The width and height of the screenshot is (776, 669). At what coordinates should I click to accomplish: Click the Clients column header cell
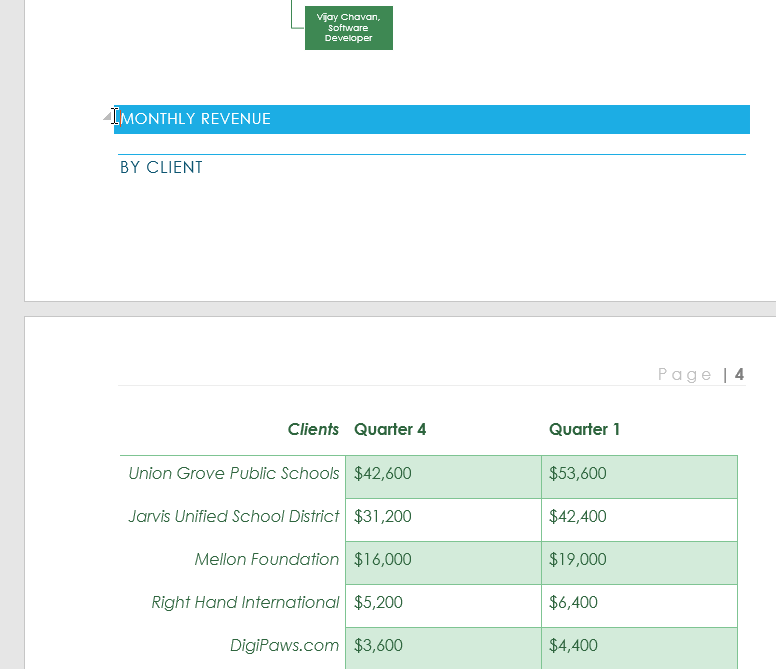click(313, 430)
